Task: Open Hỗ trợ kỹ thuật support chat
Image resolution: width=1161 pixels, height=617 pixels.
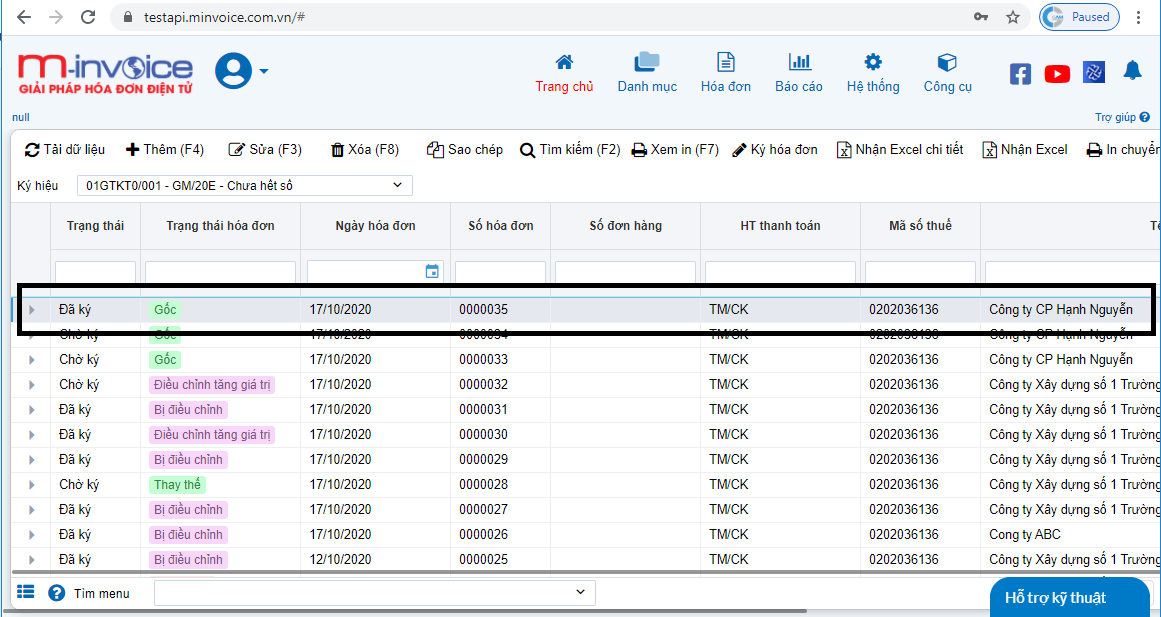Action: (x=1069, y=597)
